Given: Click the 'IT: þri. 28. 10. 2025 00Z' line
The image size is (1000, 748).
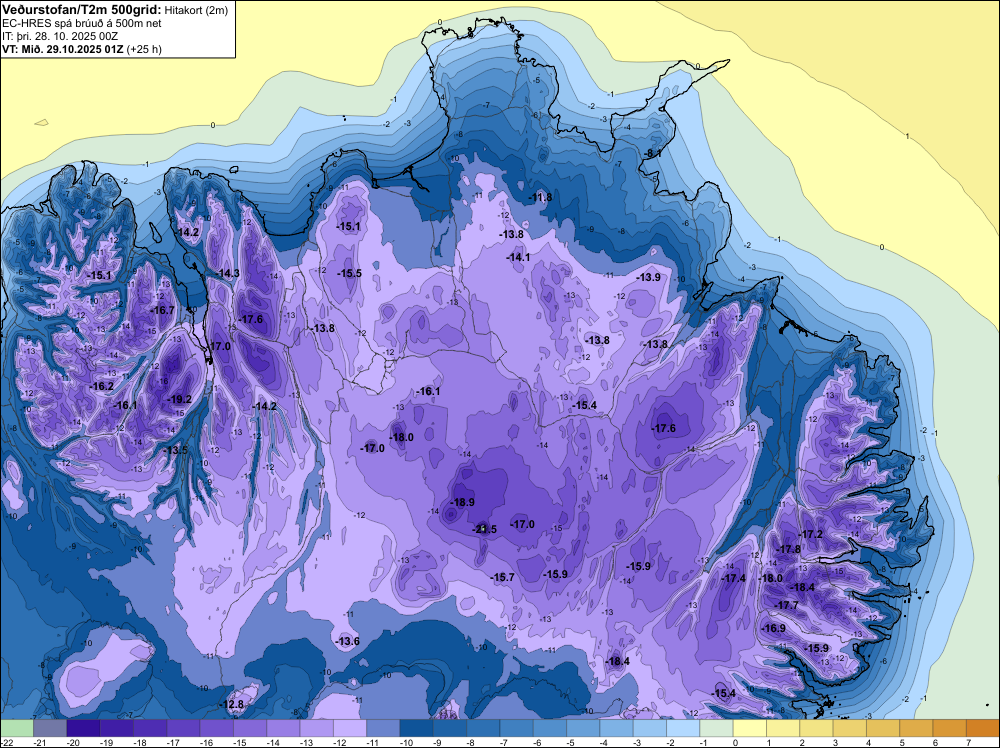Looking at the screenshot, I should point(60,36).
